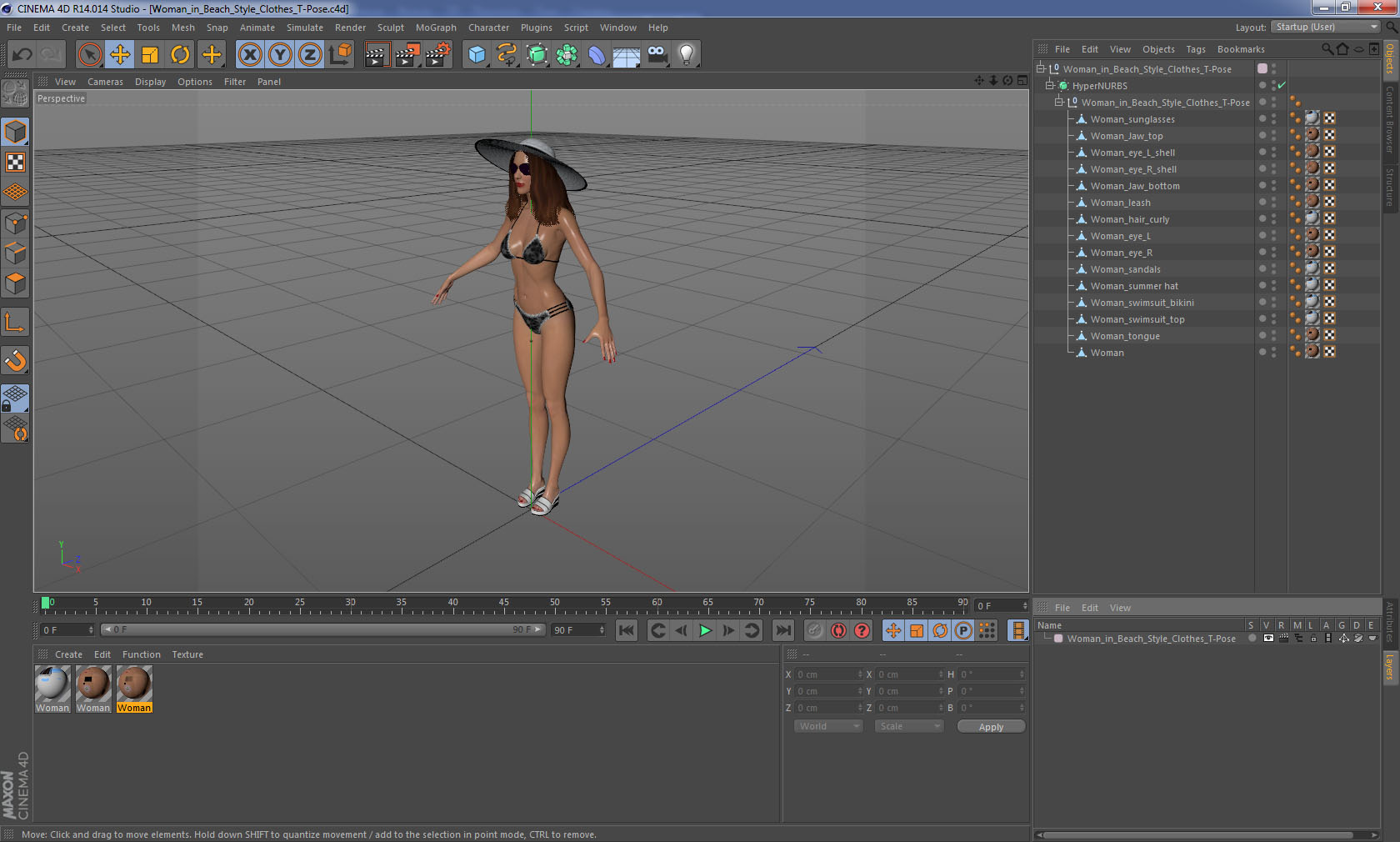
Task: Select Woman_summer hat object
Action: (1134, 286)
